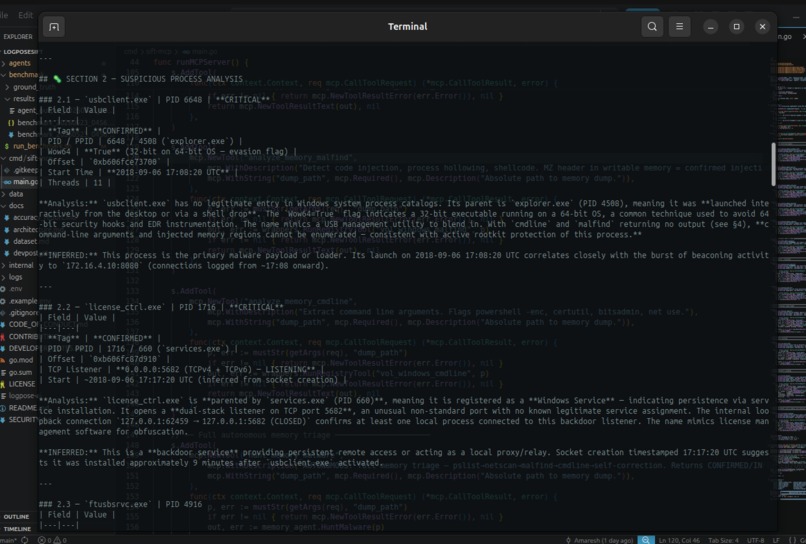806x544 pixels.
Task: Click the README info icon in Explorer
Action: (3, 408)
